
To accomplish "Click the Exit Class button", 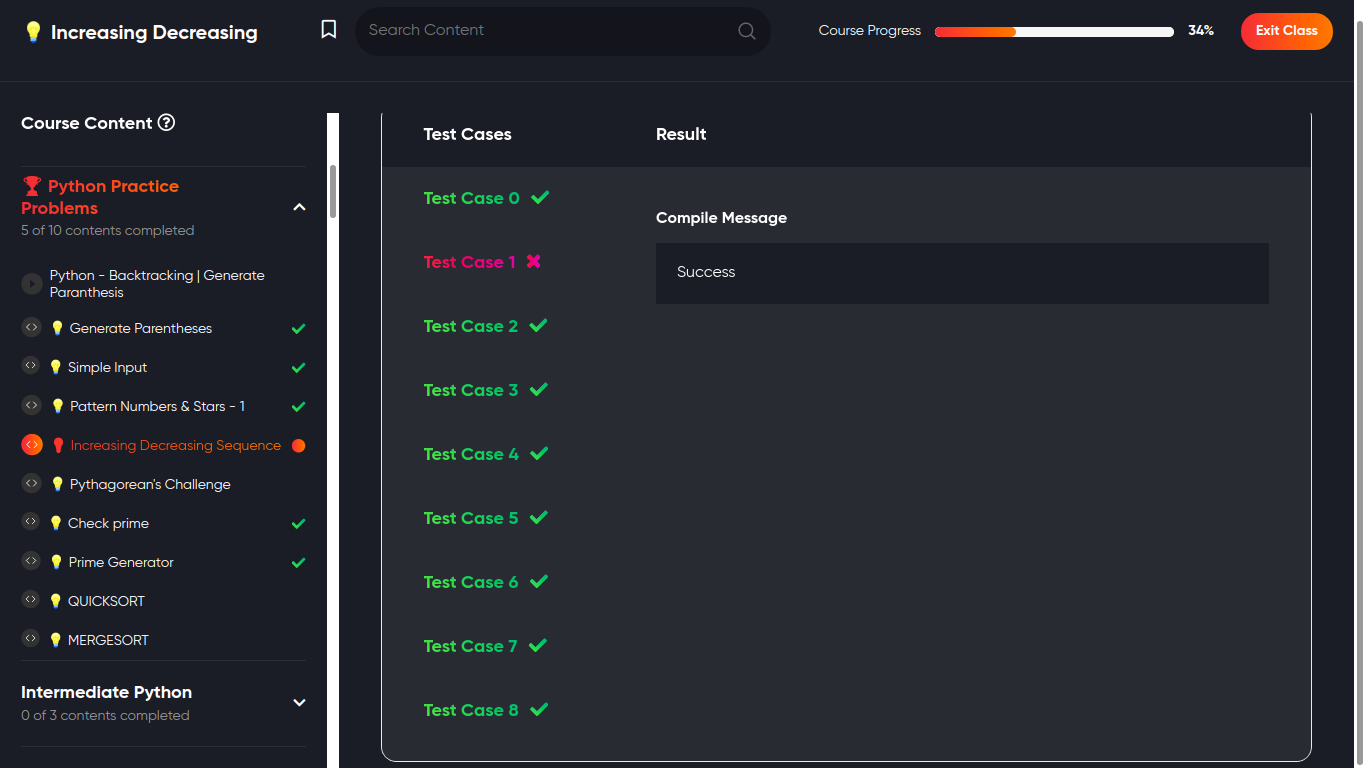I will pyautogui.click(x=1286, y=31).
